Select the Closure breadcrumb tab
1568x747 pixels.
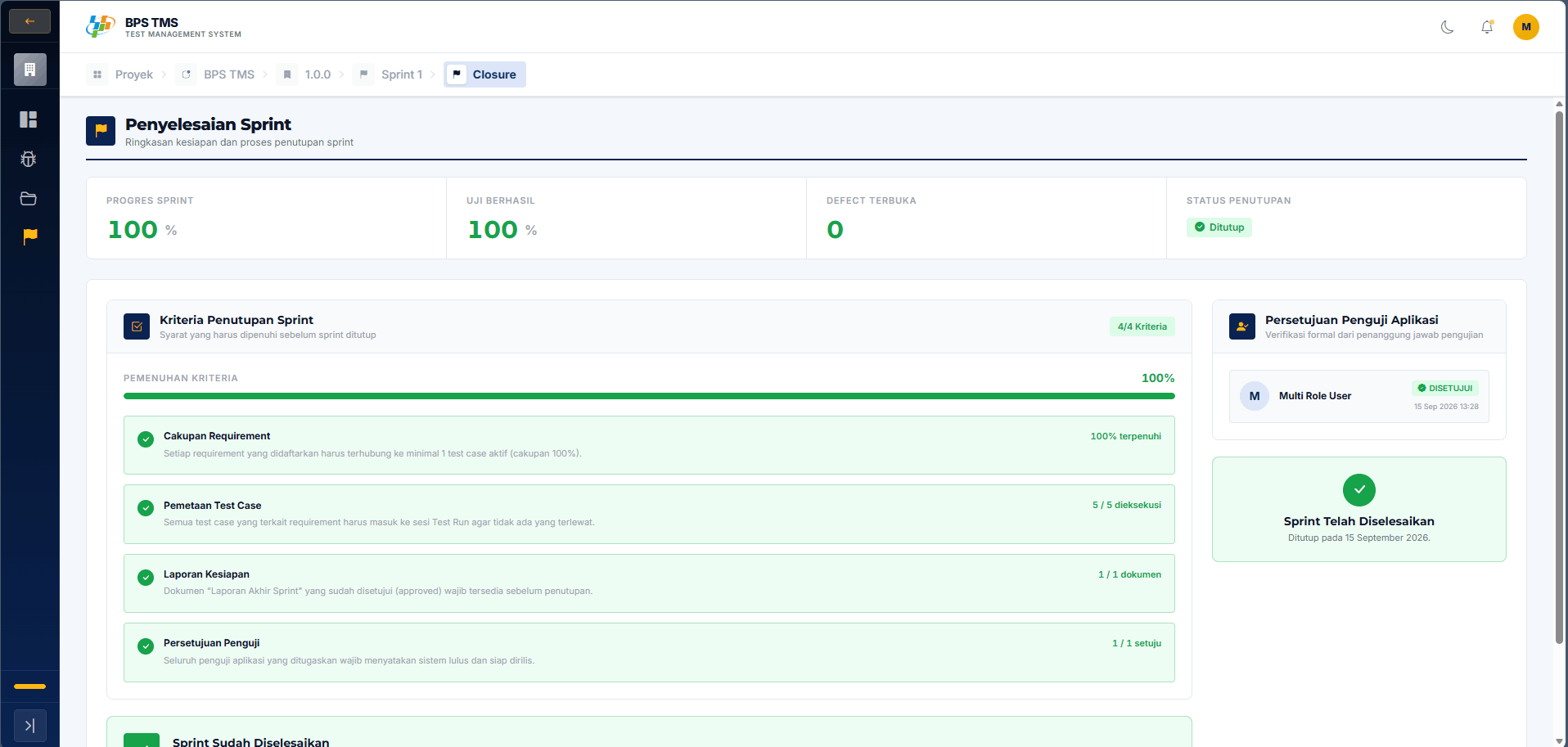[x=484, y=74]
